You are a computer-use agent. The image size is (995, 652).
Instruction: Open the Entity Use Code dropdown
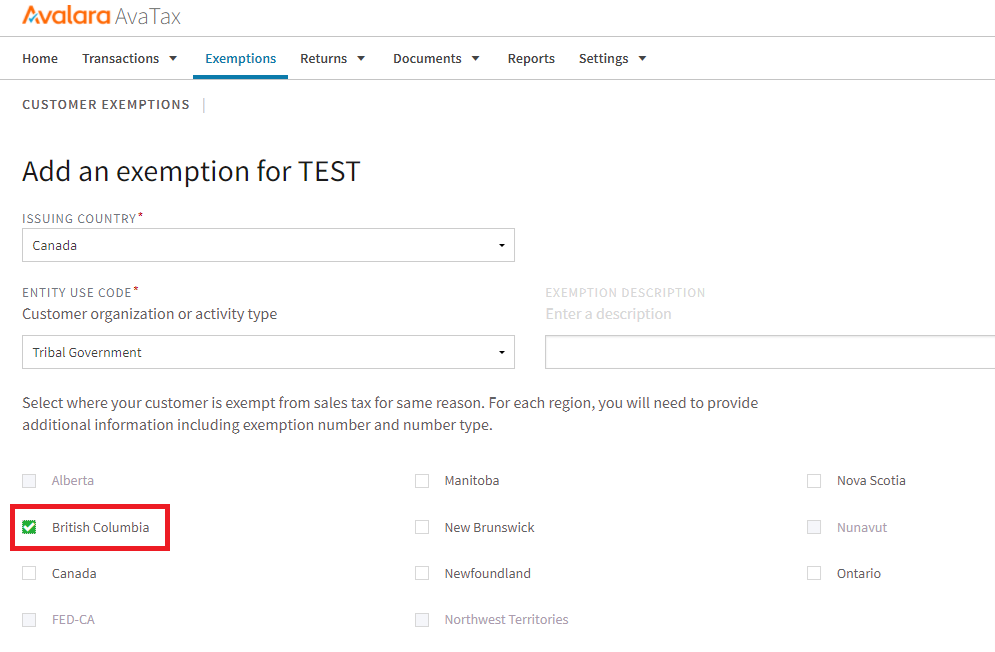268,352
